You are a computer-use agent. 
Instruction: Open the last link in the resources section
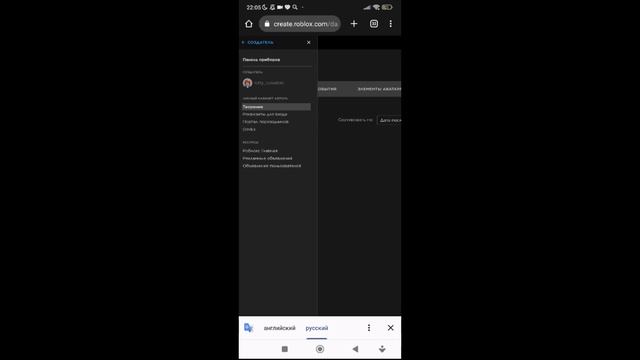[271, 166]
